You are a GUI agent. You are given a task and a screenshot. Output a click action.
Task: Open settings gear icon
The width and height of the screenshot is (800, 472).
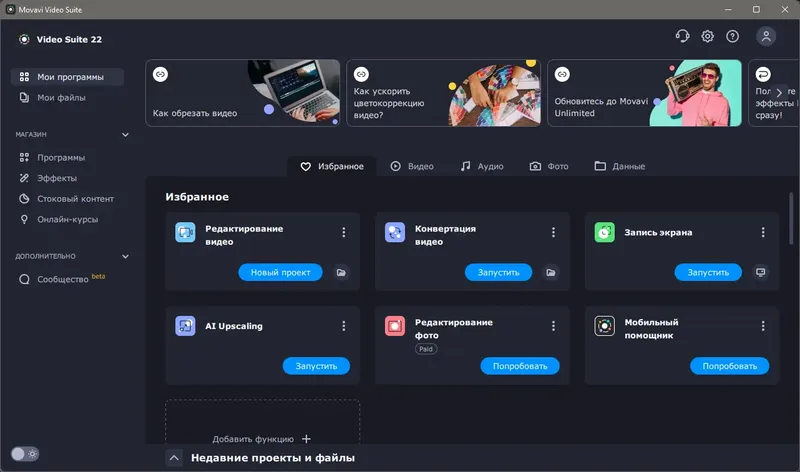click(x=707, y=36)
